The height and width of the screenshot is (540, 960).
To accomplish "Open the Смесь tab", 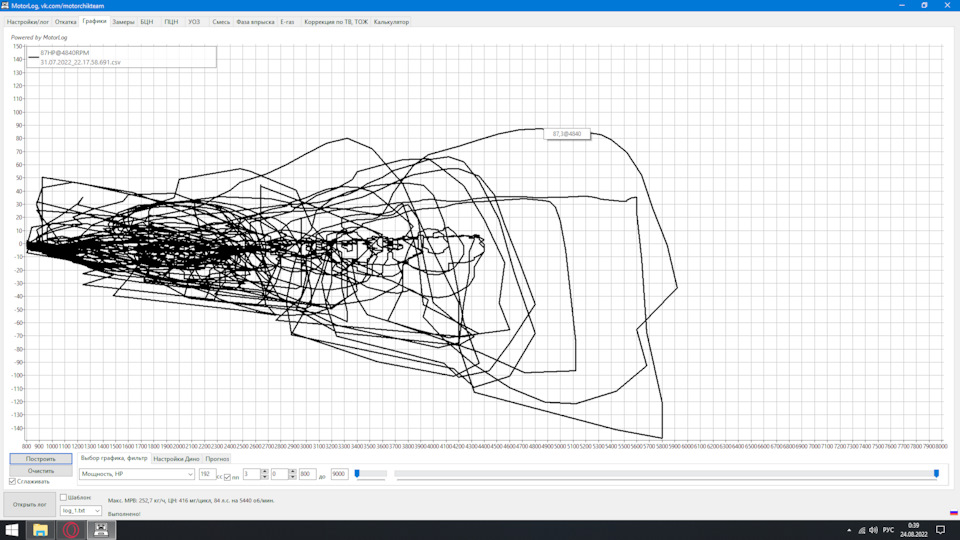I will 221,22.
